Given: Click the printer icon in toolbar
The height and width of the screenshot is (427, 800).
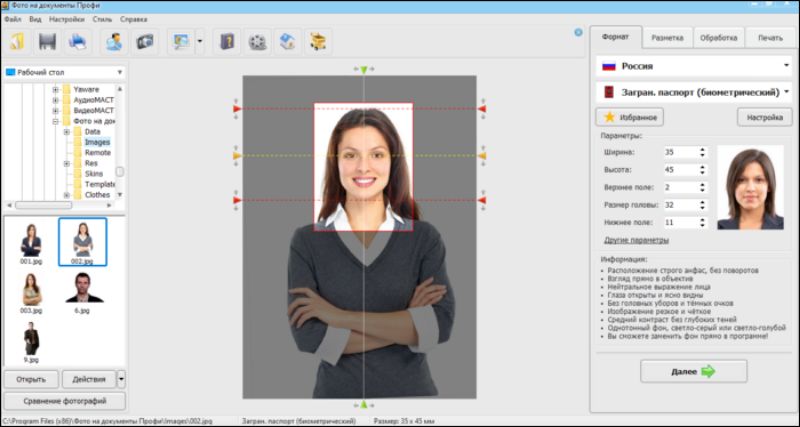Looking at the screenshot, I should [78, 42].
